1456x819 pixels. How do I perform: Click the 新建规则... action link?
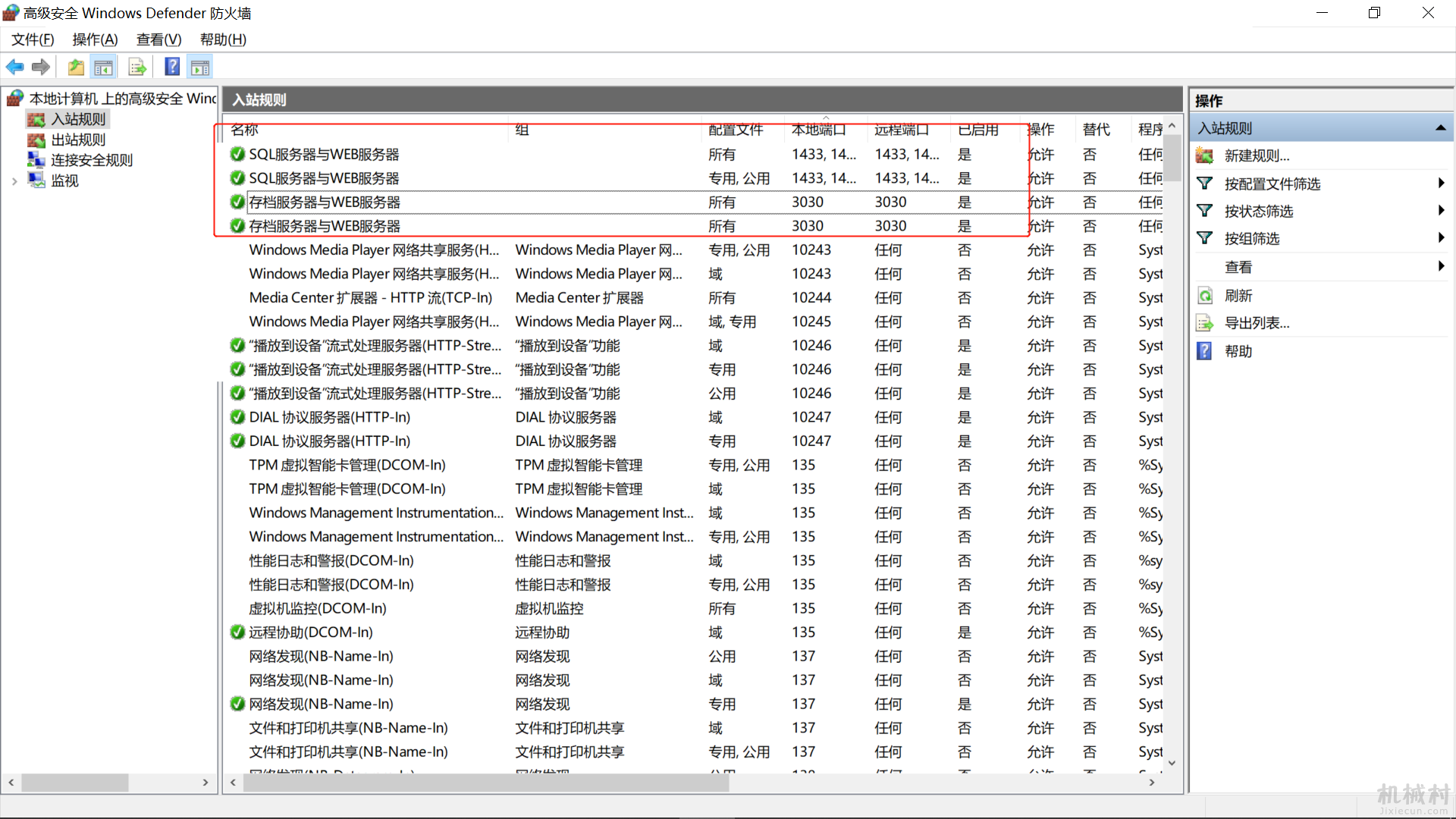click(1257, 156)
